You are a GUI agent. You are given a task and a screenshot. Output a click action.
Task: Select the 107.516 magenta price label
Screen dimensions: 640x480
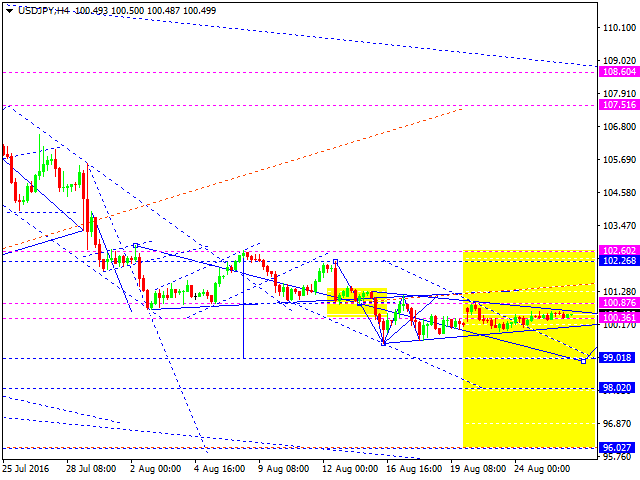(x=619, y=105)
